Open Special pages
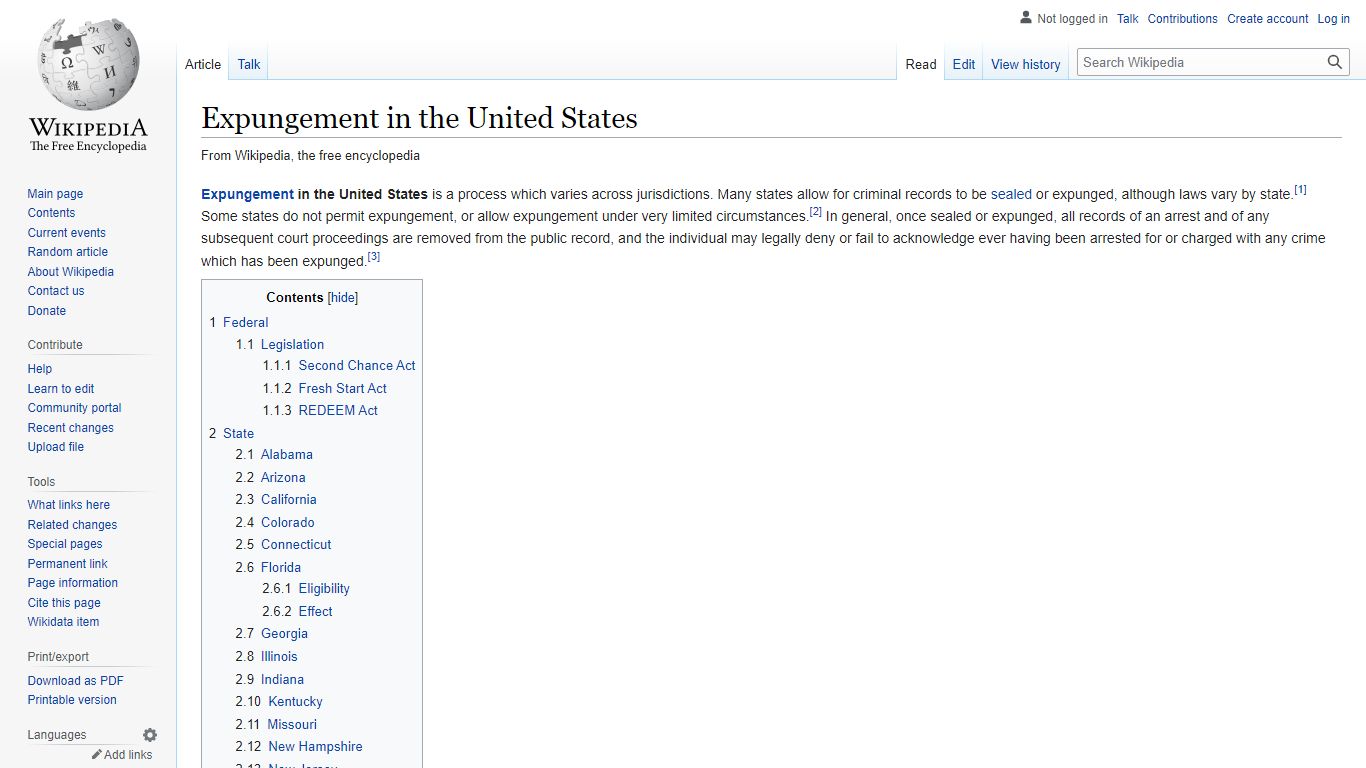Image resolution: width=1366 pixels, height=768 pixels. [x=65, y=544]
